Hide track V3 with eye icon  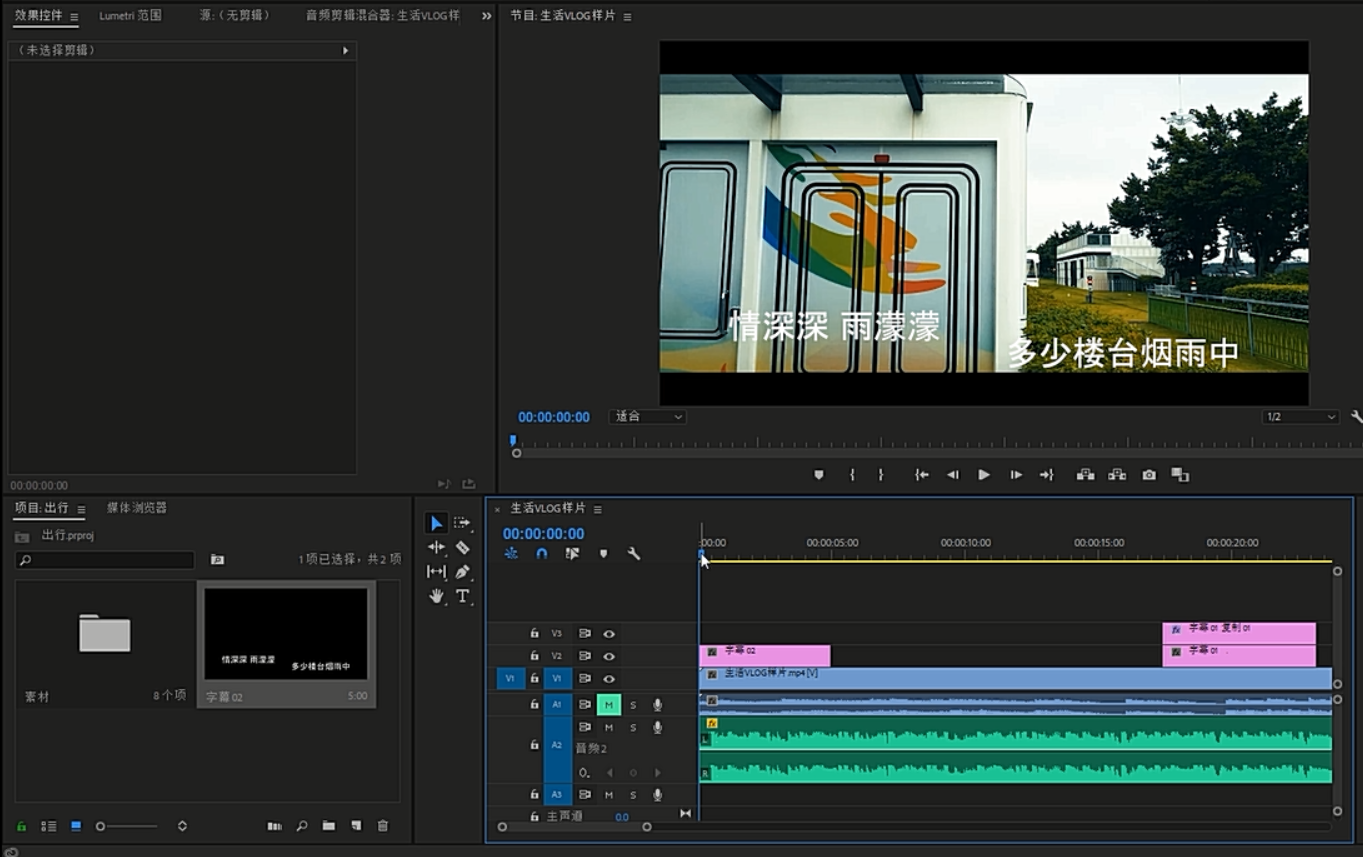pos(609,633)
